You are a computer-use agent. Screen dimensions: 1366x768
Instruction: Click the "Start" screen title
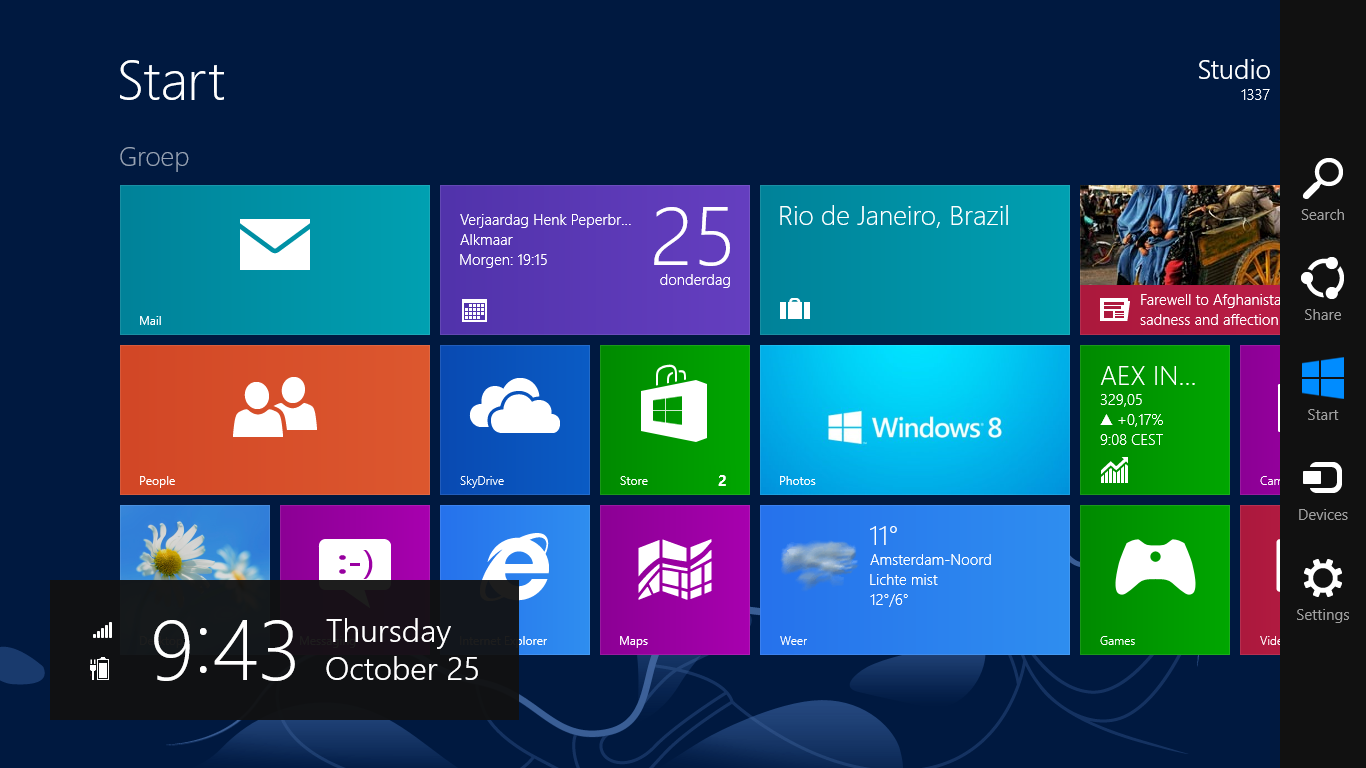tap(172, 80)
